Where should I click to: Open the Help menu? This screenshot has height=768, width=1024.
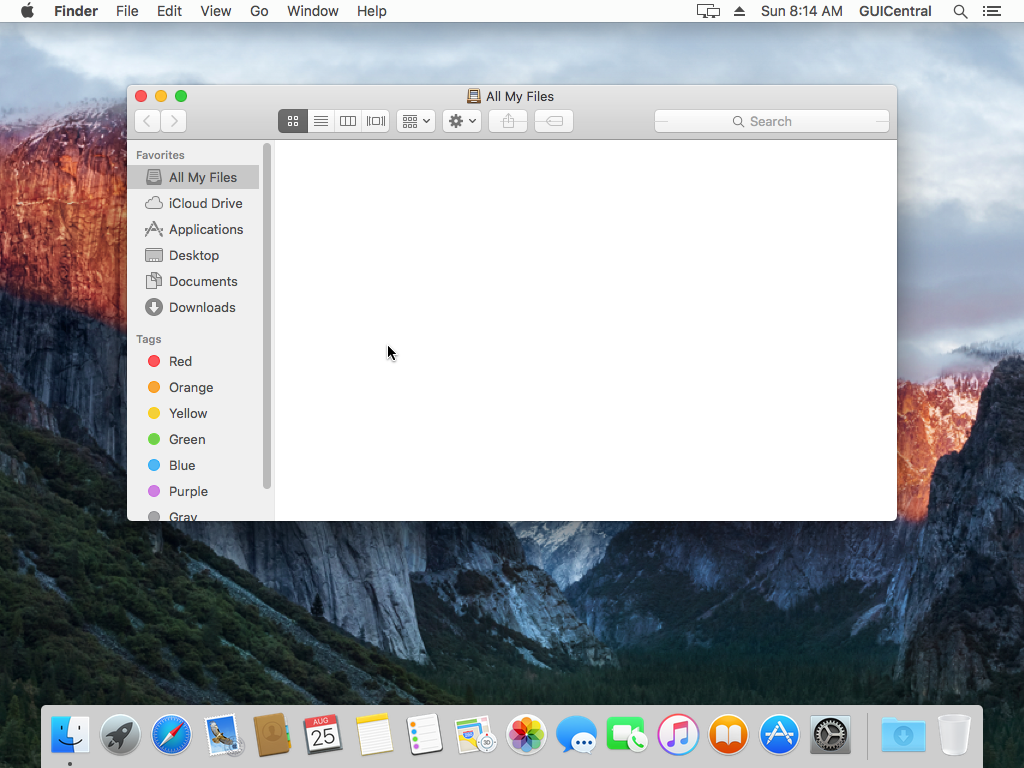pos(372,11)
